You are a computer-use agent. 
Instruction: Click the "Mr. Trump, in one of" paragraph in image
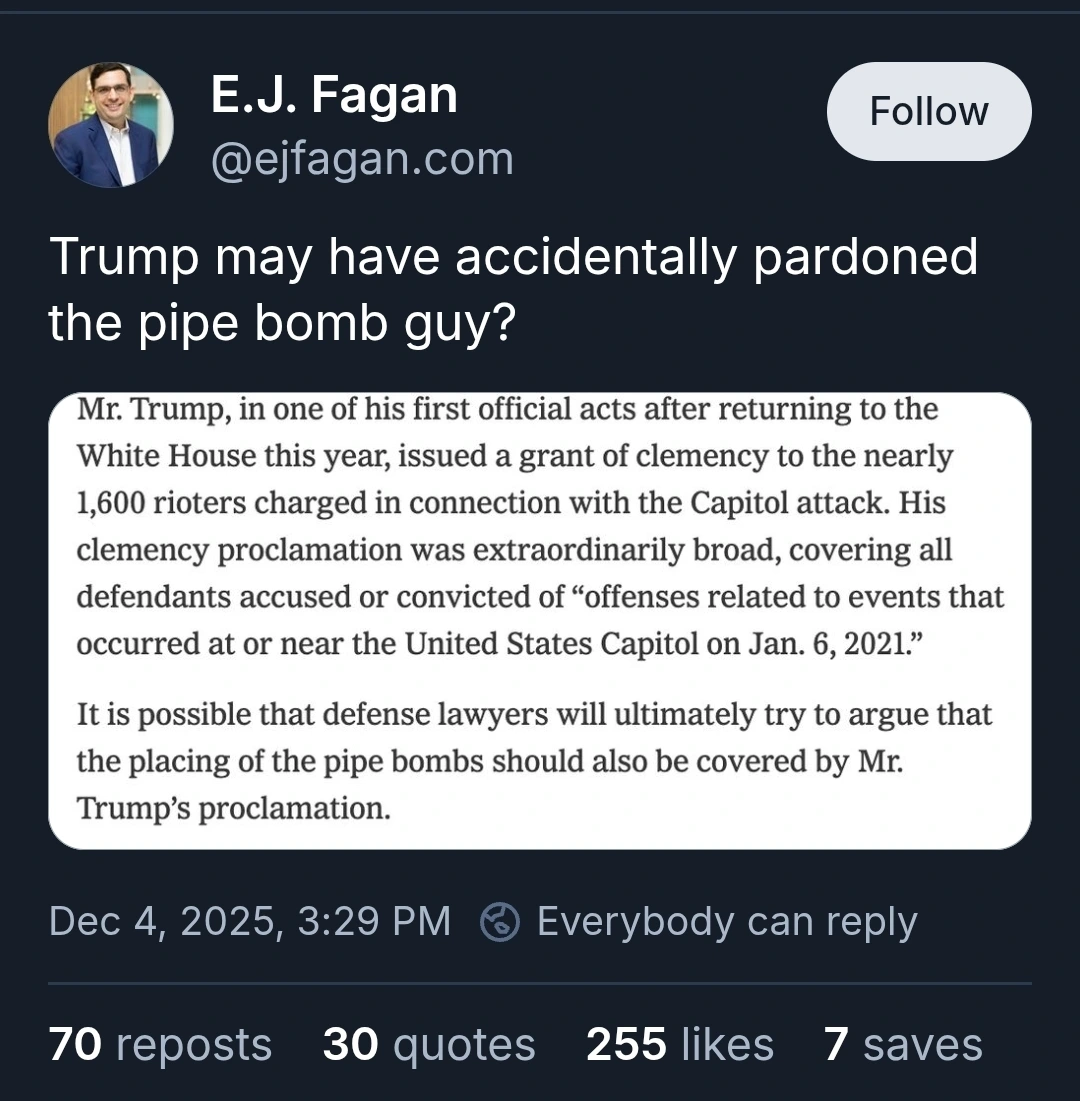[540, 526]
